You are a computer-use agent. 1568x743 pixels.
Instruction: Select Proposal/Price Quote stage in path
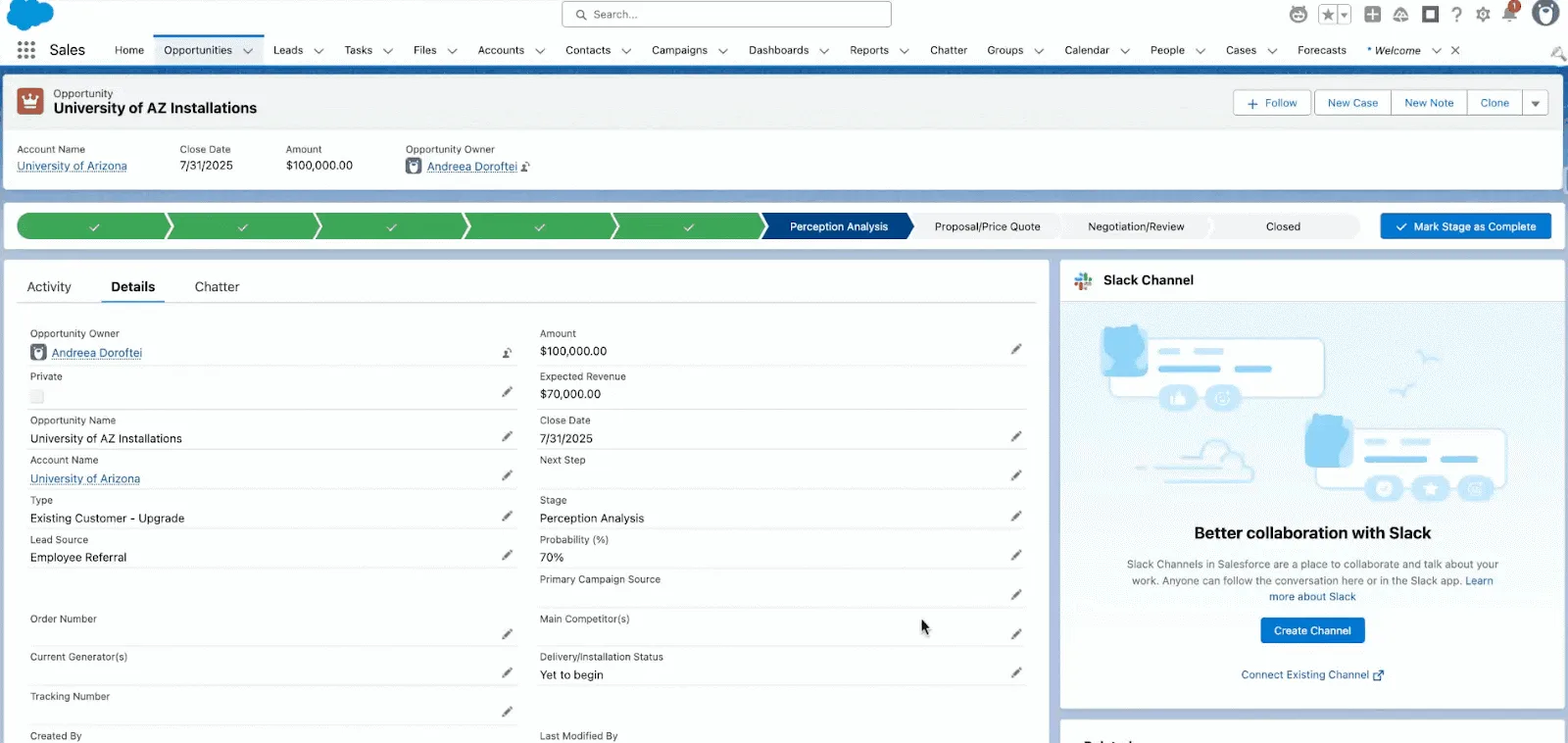pyautogui.click(x=987, y=226)
